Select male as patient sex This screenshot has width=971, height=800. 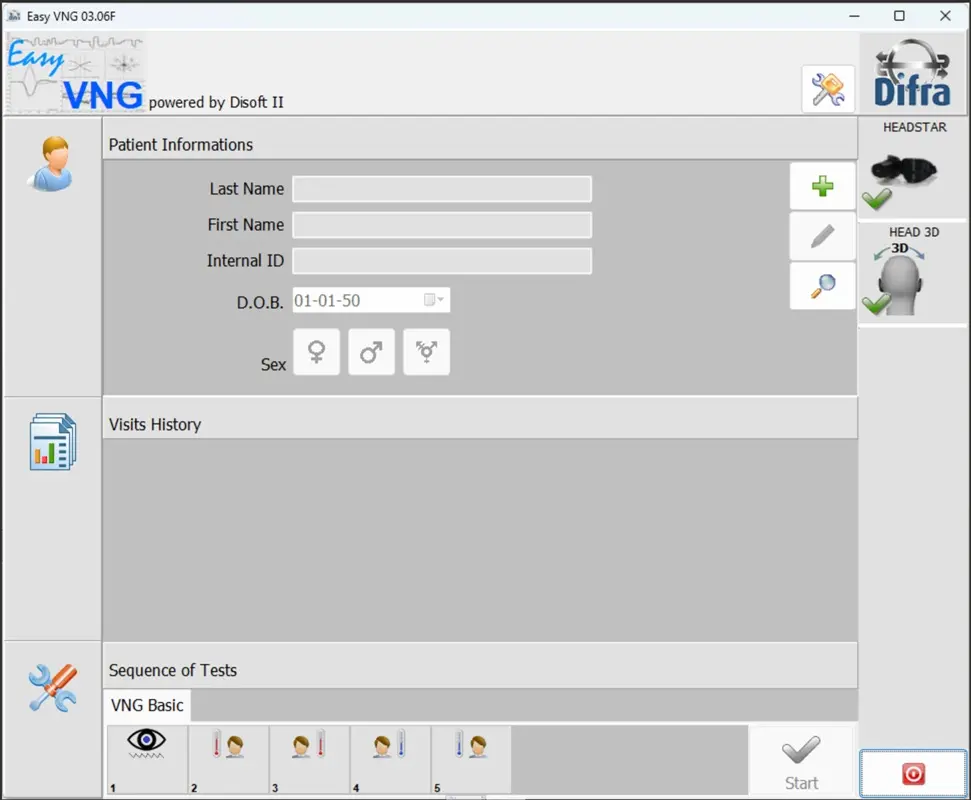(x=371, y=352)
